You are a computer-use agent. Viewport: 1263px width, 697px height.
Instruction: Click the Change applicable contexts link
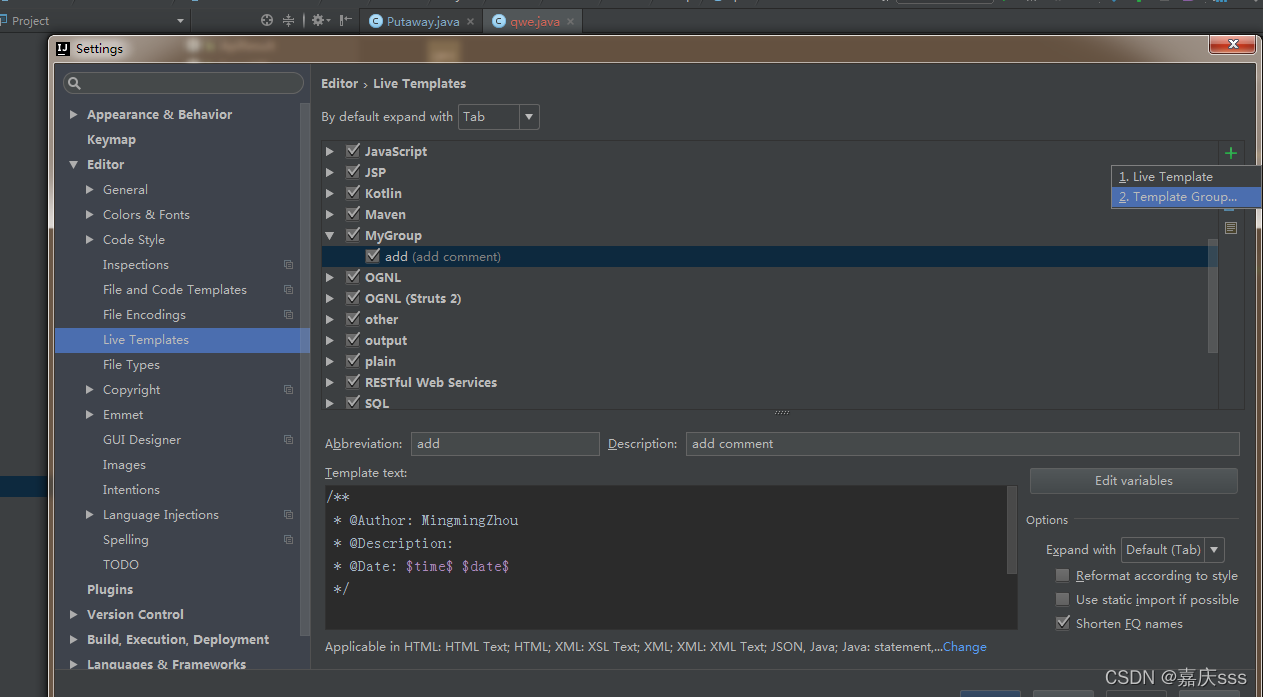coord(965,647)
